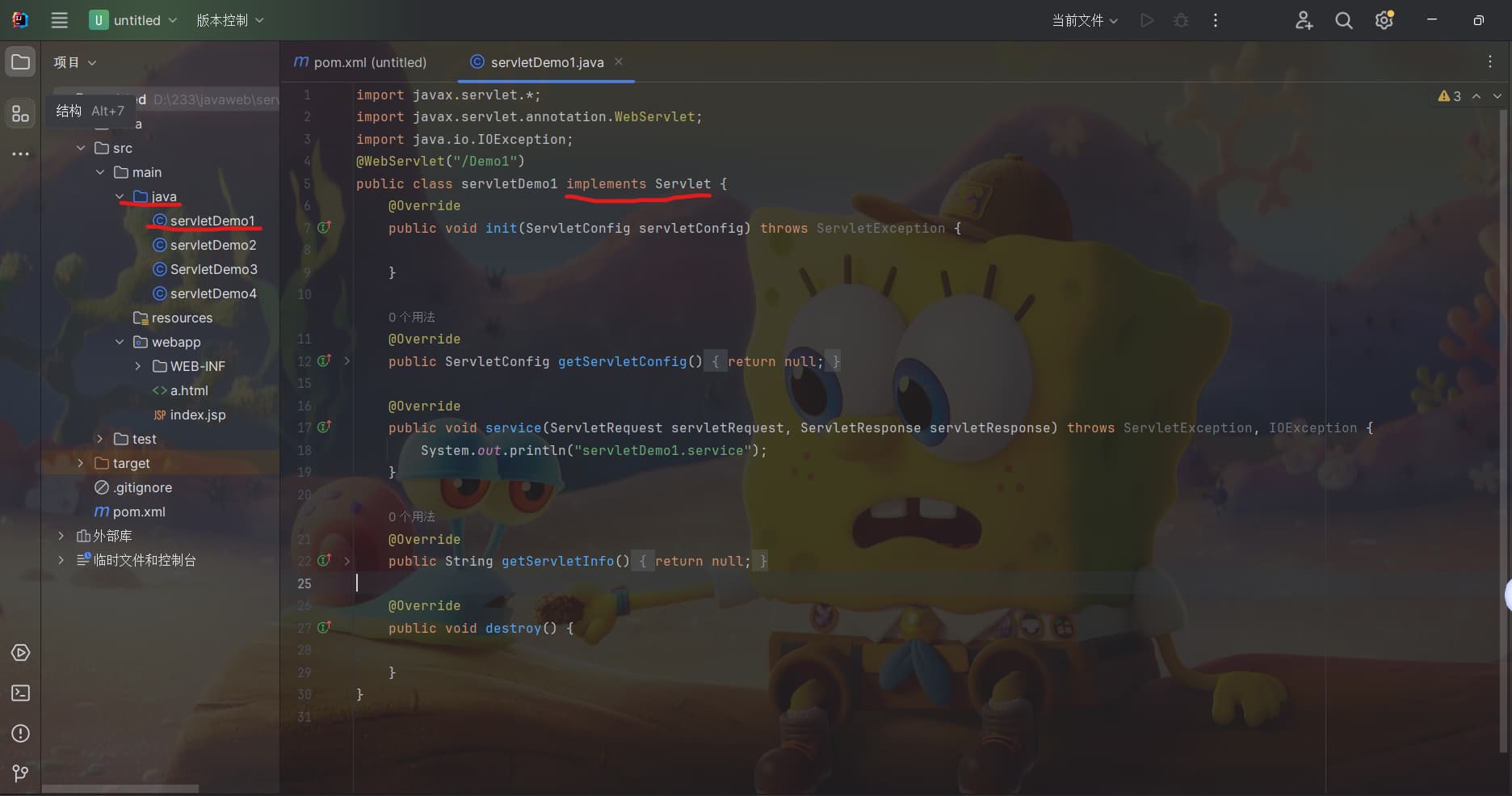
Task: Expand 临时文件和控制台 node
Action: point(61,560)
